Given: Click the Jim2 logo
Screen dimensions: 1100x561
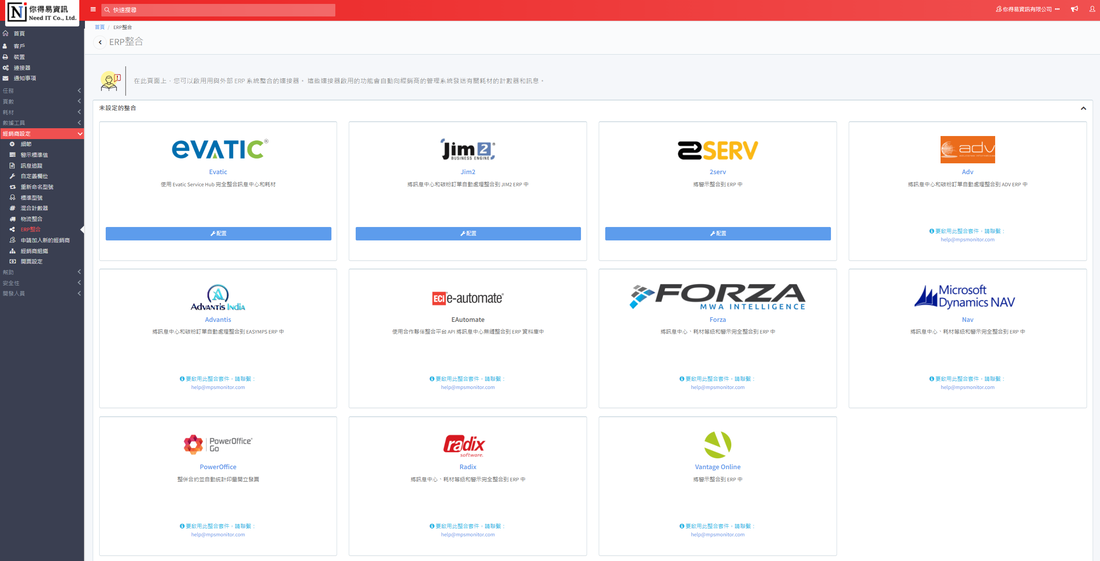Looking at the screenshot, I should [x=468, y=149].
